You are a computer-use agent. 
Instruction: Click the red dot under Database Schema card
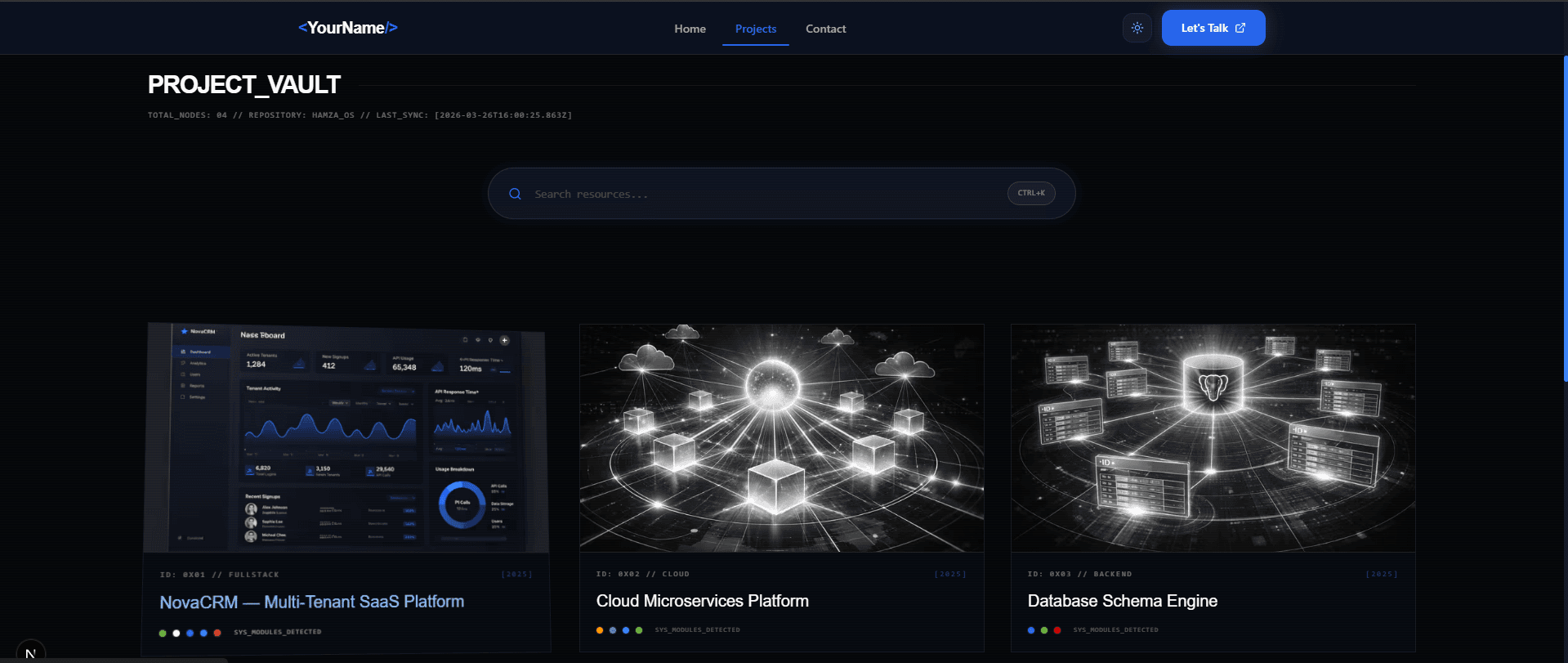pyautogui.click(x=1057, y=630)
